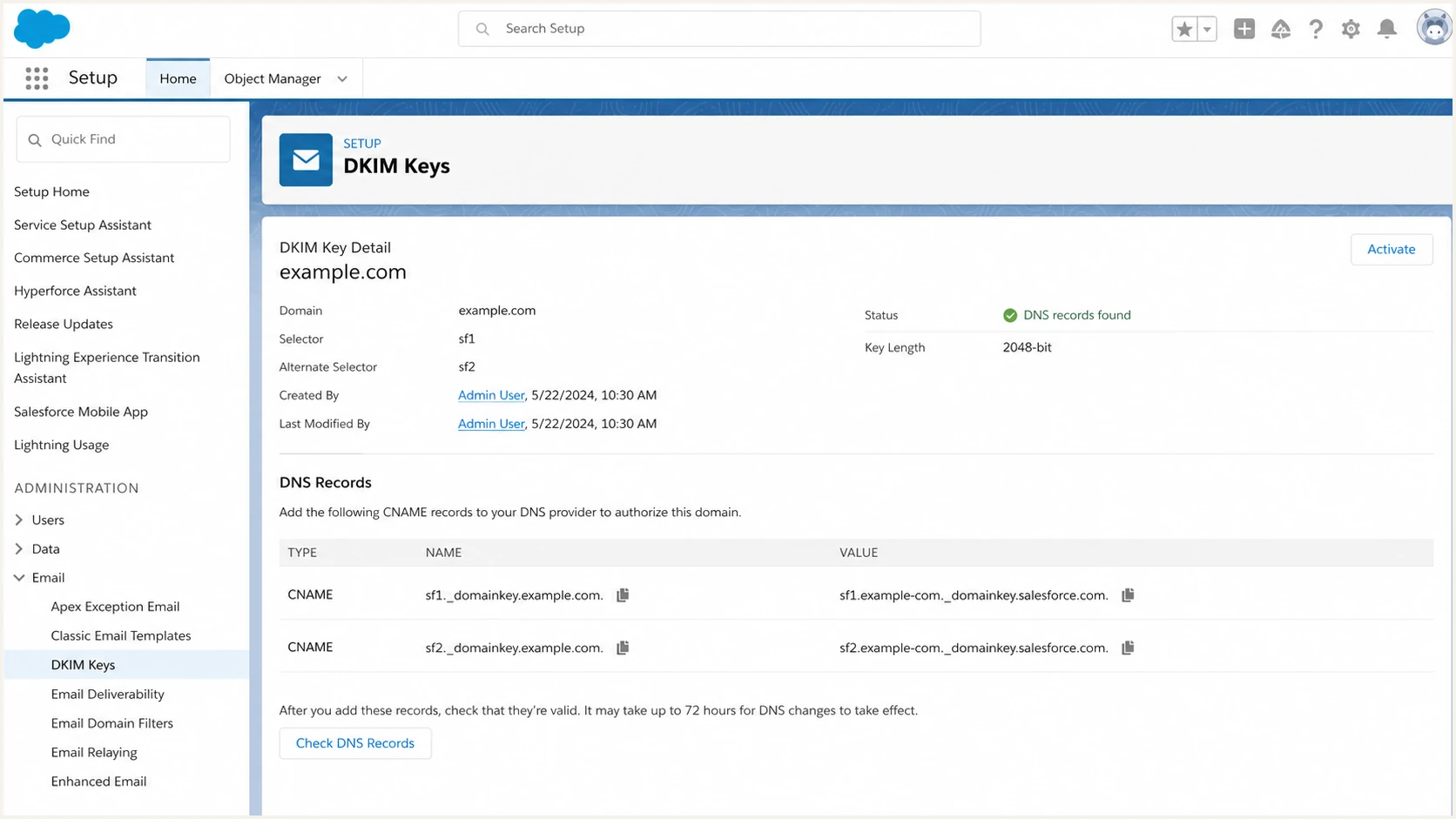Collapse the Email section
The image size is (1456, 819).
(x=19, y=577)
